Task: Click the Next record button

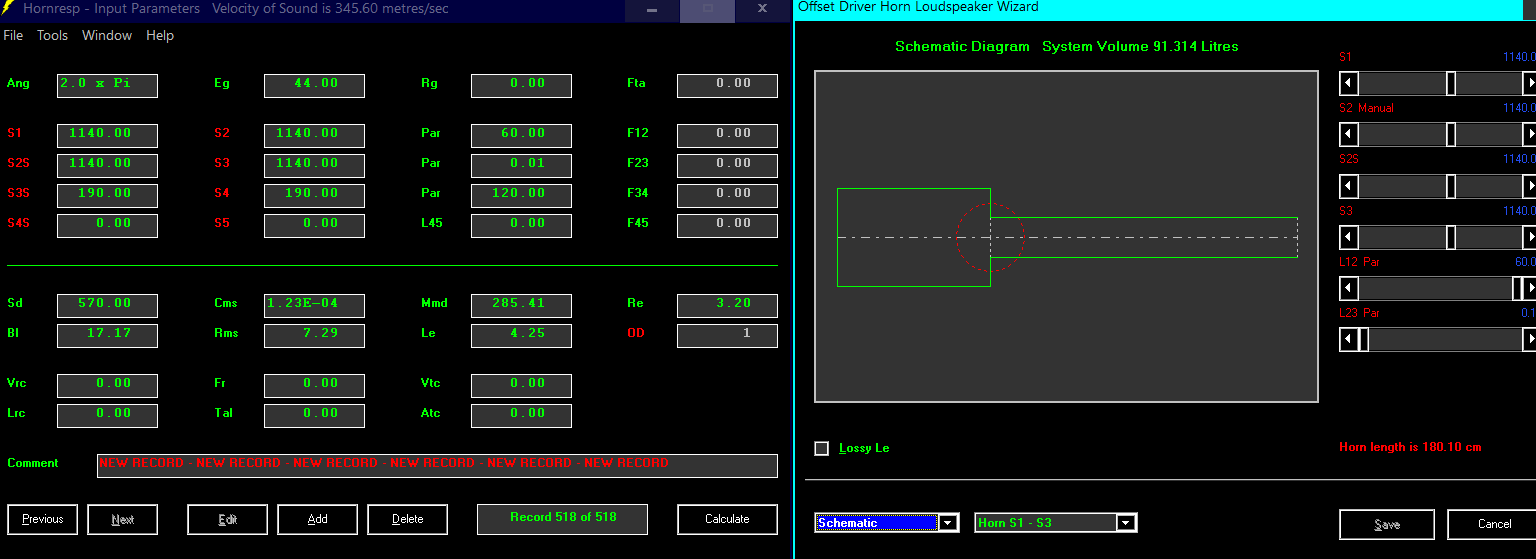Action: point(123,519)
